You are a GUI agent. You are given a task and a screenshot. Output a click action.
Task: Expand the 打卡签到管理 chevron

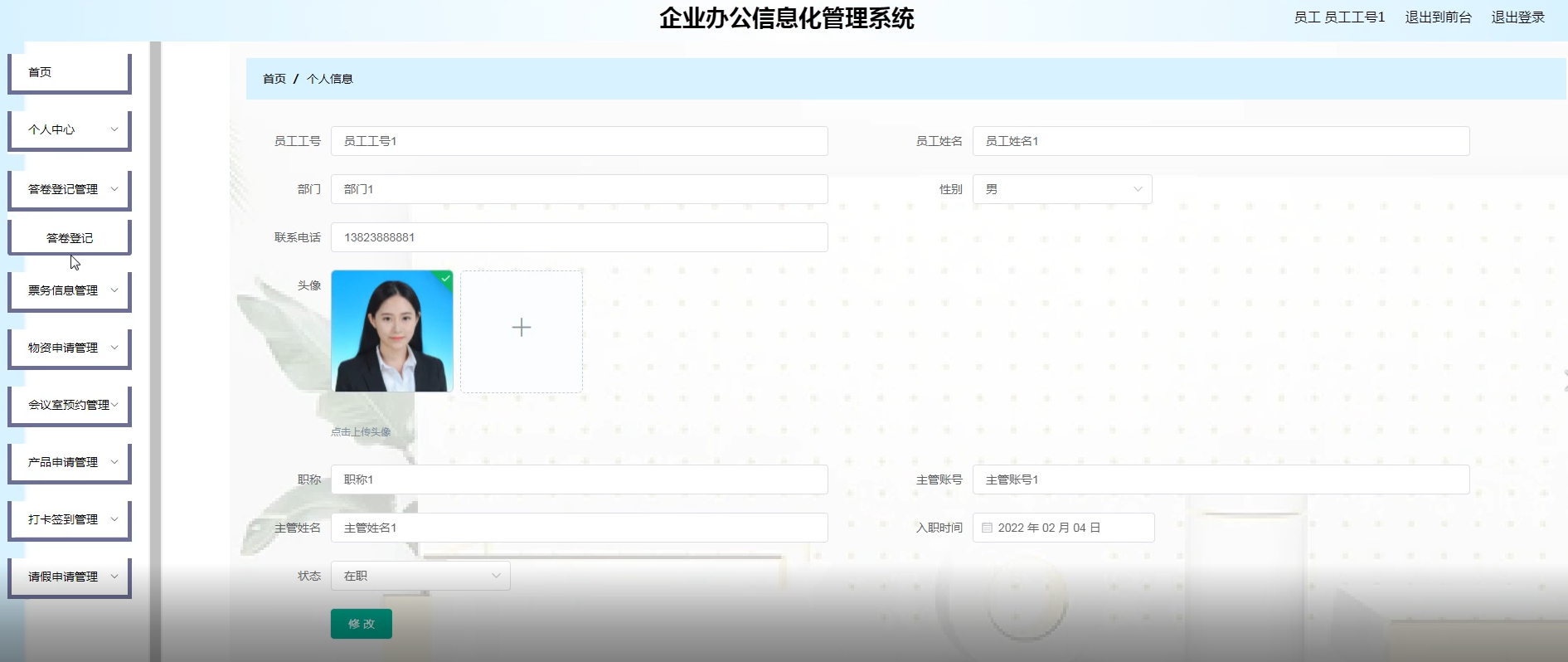pyautogui.click(x=114, y=519)
